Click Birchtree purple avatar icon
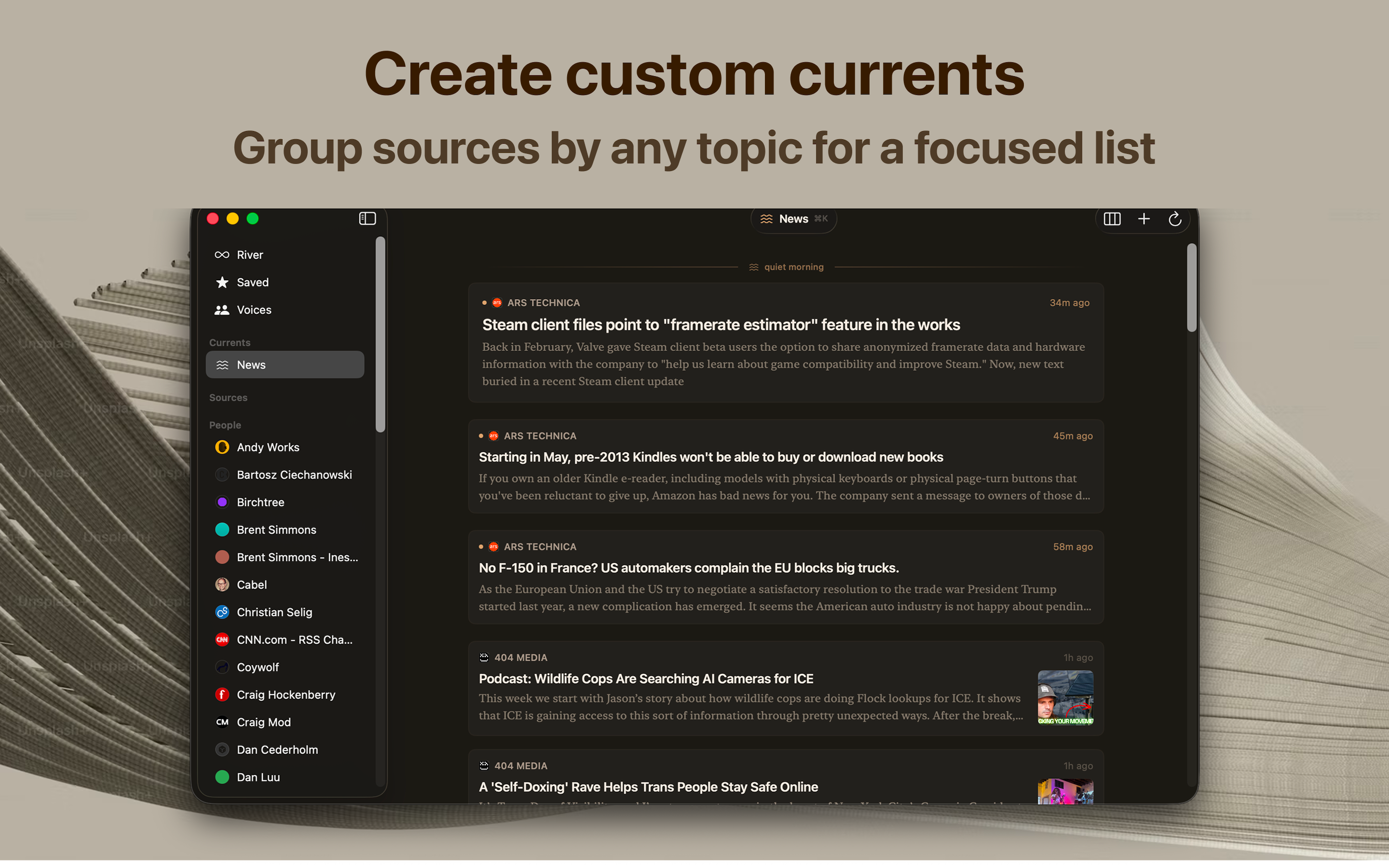The height and width of the screenshot is (868, 1389). click(x=222, y=502)
